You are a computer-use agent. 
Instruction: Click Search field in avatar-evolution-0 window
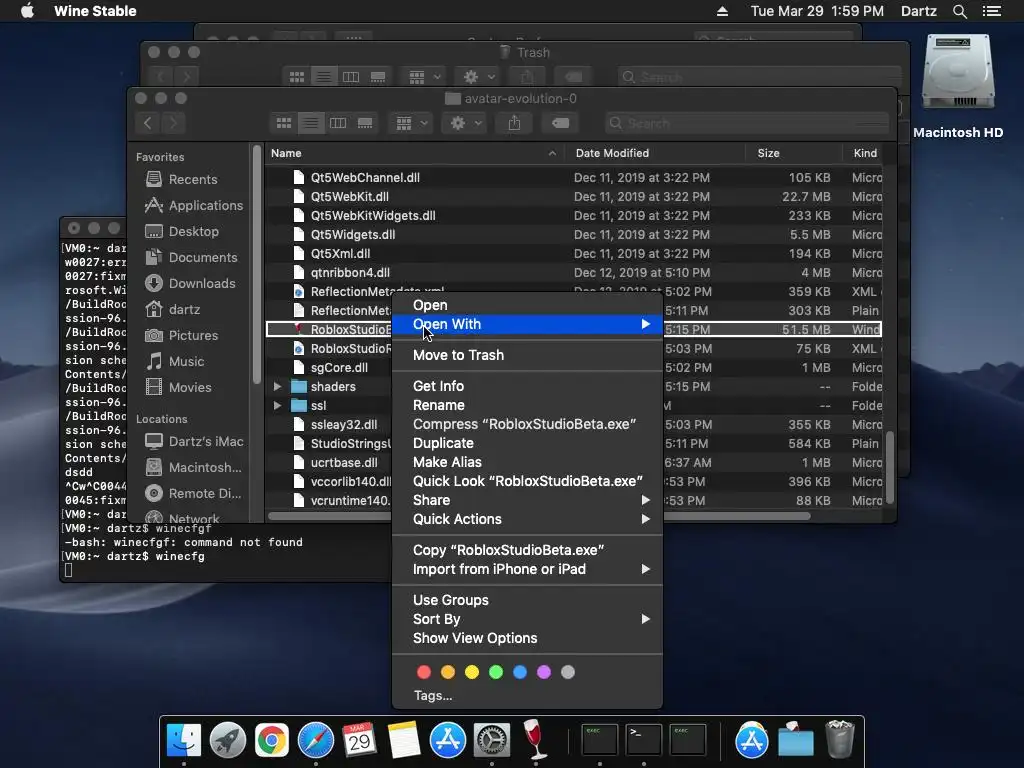point(746,123)
